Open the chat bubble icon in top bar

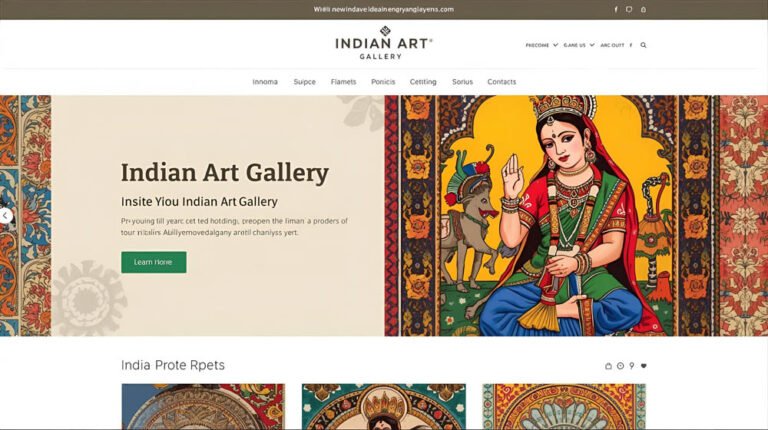pyautogui.click(x=629, y=9)
